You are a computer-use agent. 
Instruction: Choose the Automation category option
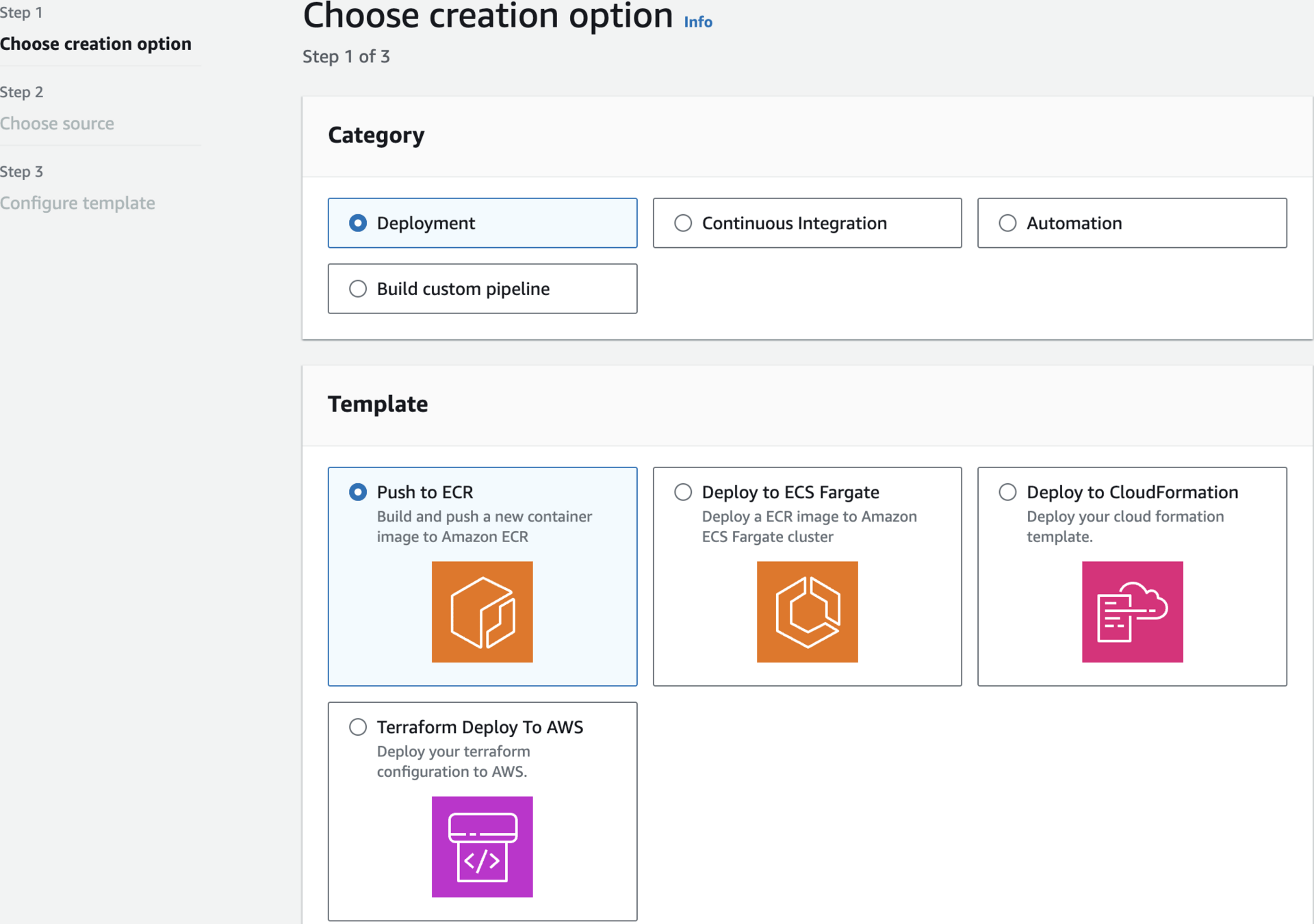pos(1007,223)
